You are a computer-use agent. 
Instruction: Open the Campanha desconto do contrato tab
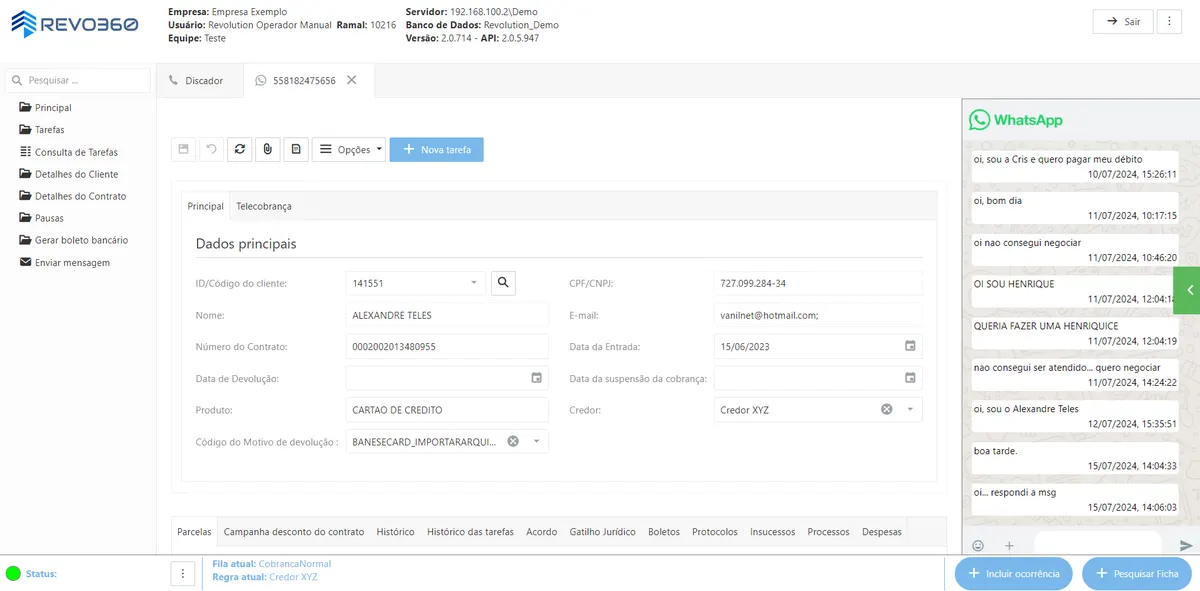click(294, 532)
